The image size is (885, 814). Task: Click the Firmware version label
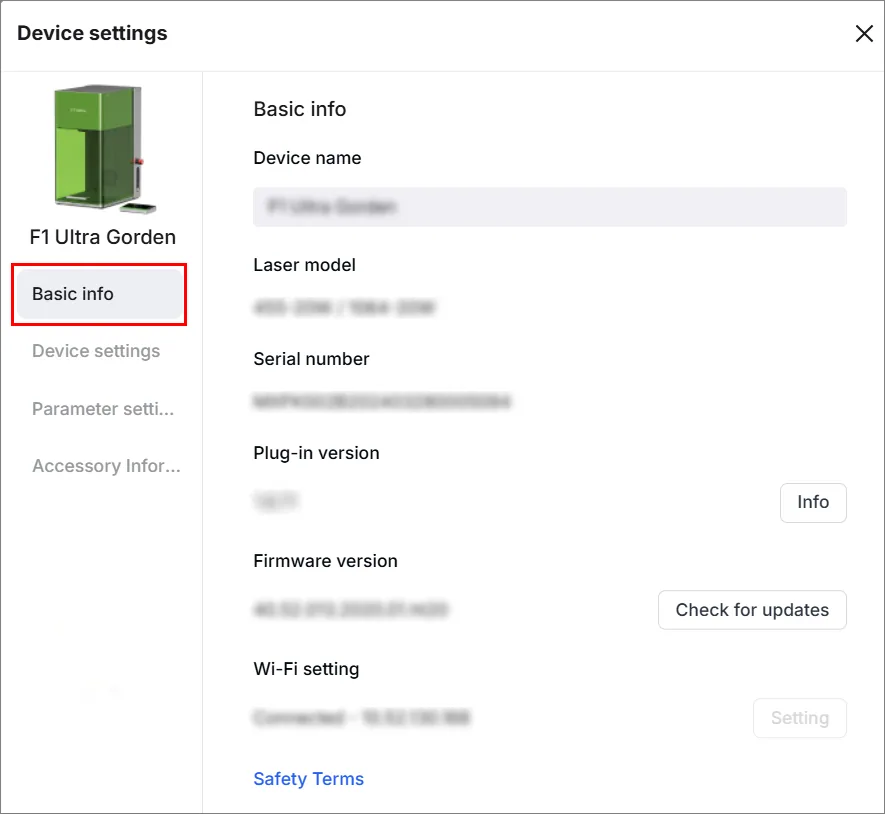pos(325,561)
